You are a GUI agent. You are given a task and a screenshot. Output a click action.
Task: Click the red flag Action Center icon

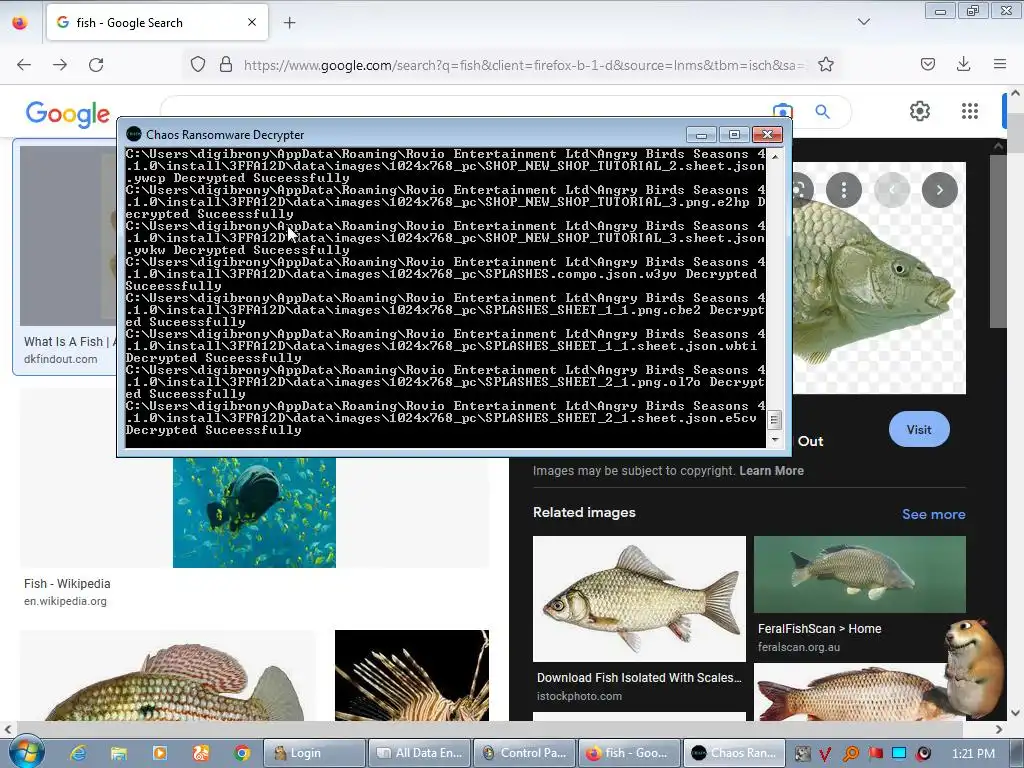point(875,754)
